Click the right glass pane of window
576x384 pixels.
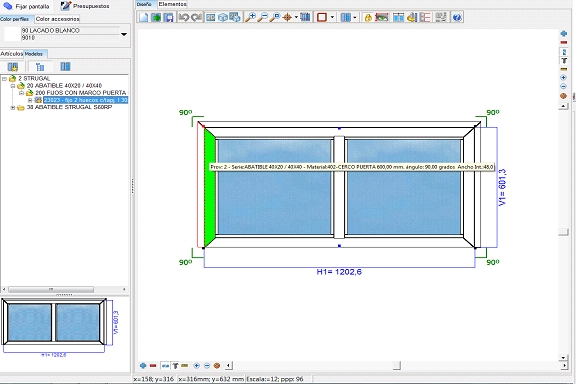click(404, 187)
